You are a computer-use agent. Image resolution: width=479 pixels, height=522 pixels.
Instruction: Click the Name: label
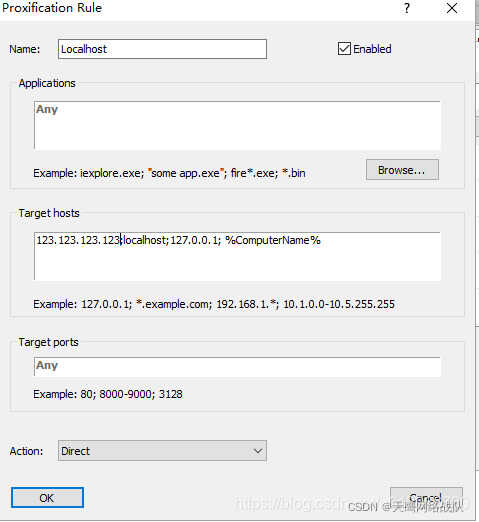click(x=25, y=49)
